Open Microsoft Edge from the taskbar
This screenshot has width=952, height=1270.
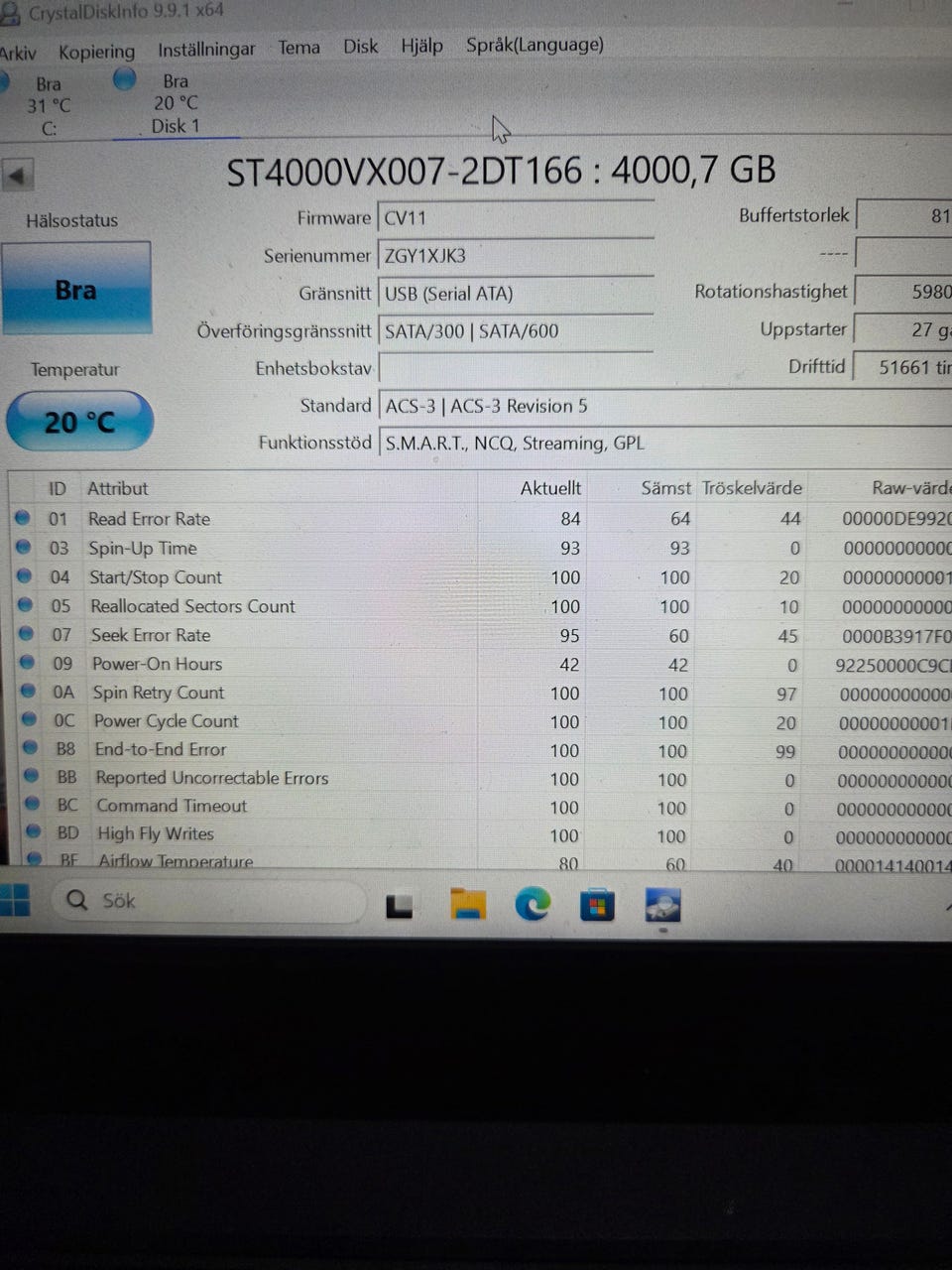pos(533,904)
